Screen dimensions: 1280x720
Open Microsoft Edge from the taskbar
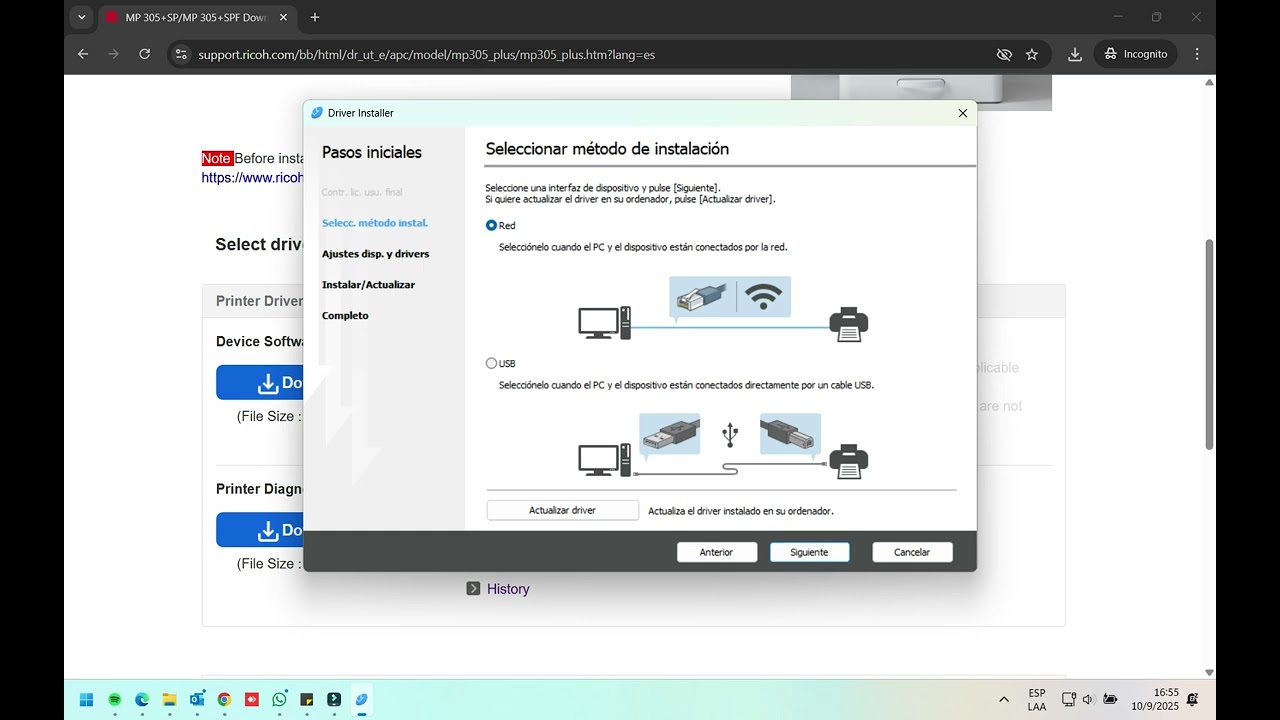tap(142, 699)
